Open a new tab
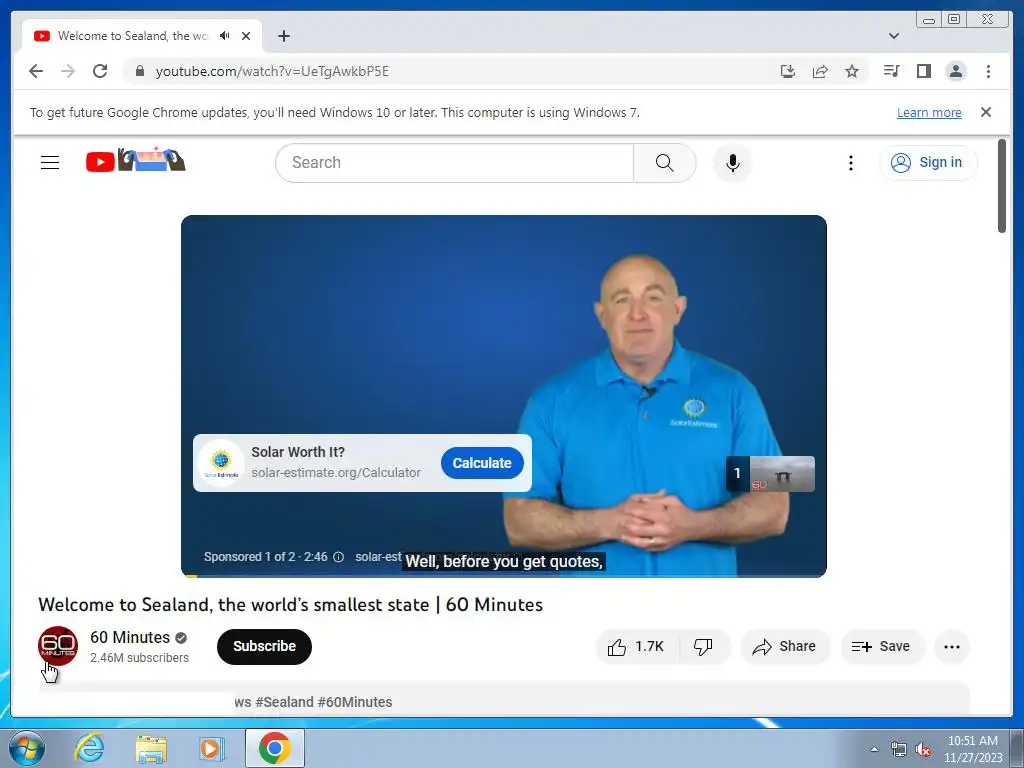The height and width of the screenshot is (768, 1024). click(x=283, y=36)
